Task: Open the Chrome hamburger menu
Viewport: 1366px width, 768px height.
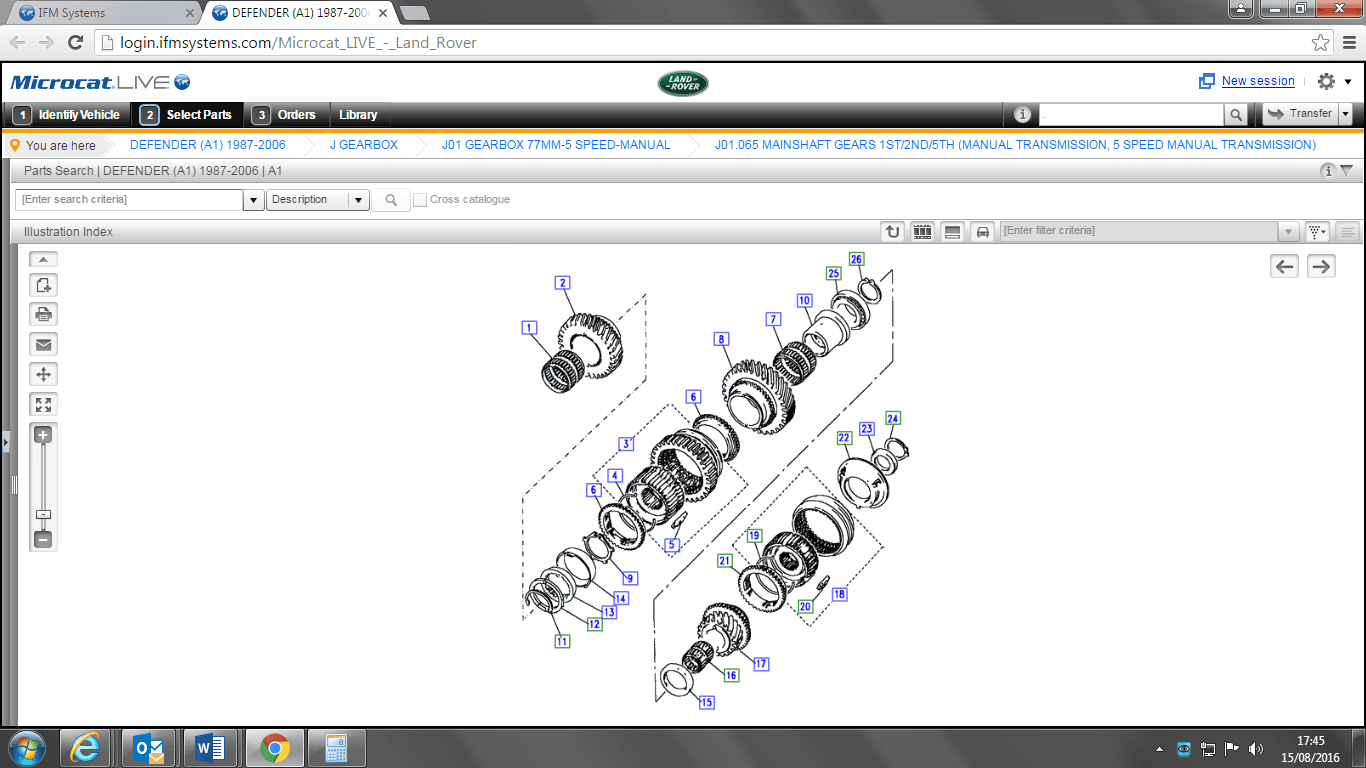Action: (1347, 42)
